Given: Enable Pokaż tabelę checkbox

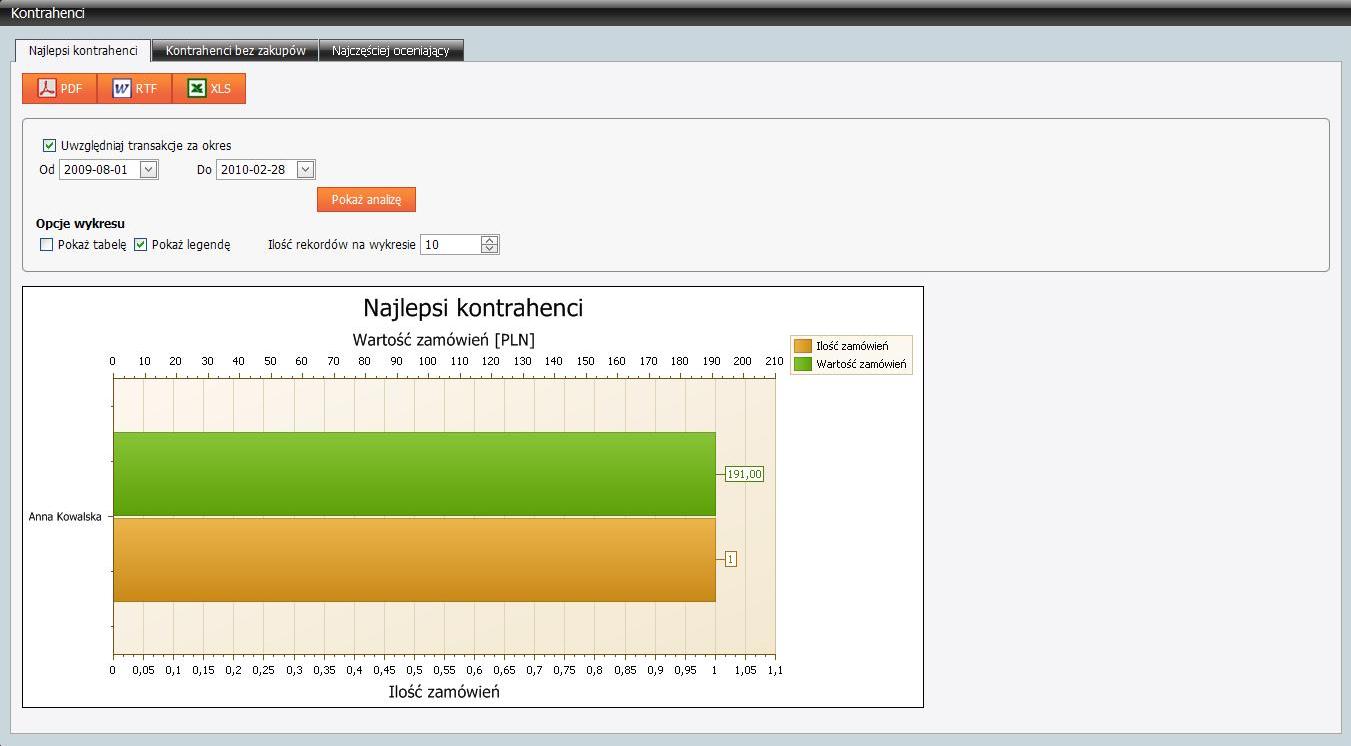Looking at the screenshot, I should 46,244.
